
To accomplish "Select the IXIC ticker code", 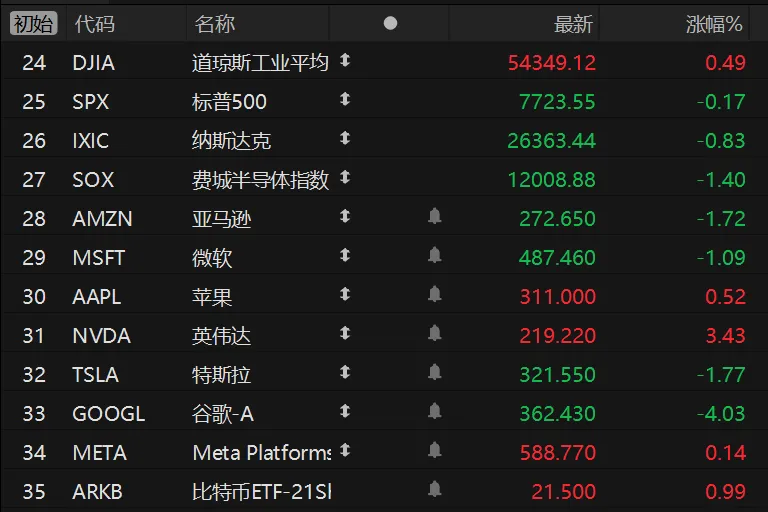I will (x=91, y=141).
